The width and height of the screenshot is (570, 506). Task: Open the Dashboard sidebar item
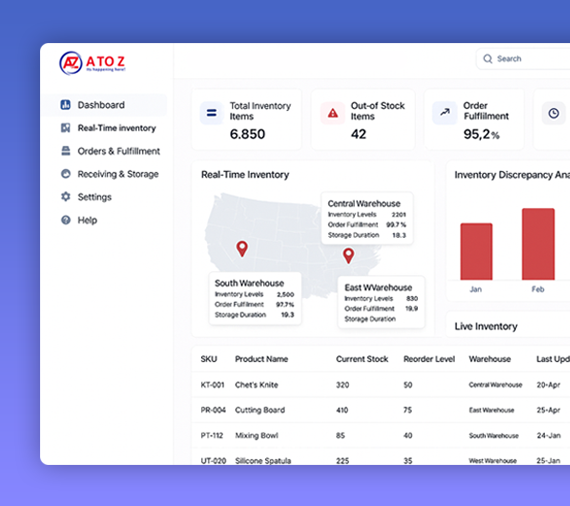coord(104,105)
